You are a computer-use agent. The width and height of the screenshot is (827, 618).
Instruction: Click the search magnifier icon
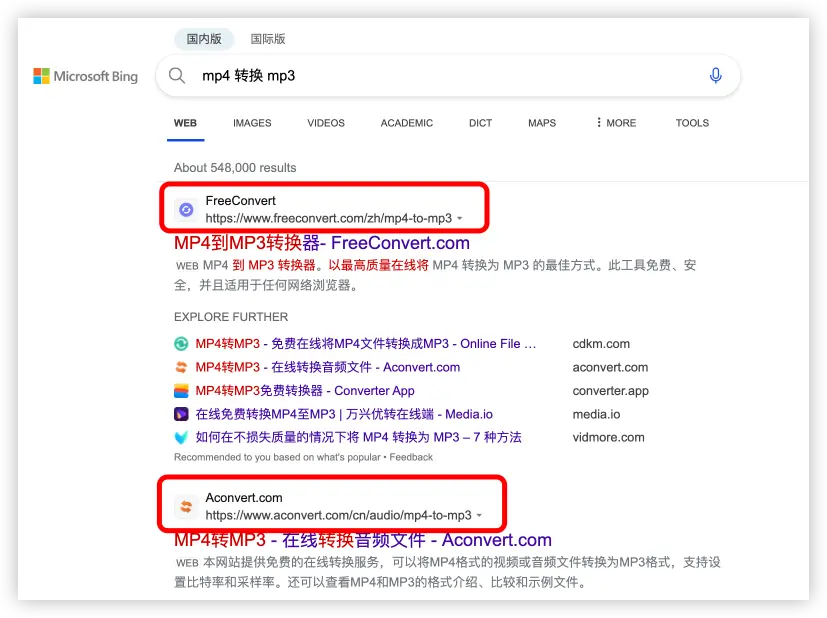point(177,76)
